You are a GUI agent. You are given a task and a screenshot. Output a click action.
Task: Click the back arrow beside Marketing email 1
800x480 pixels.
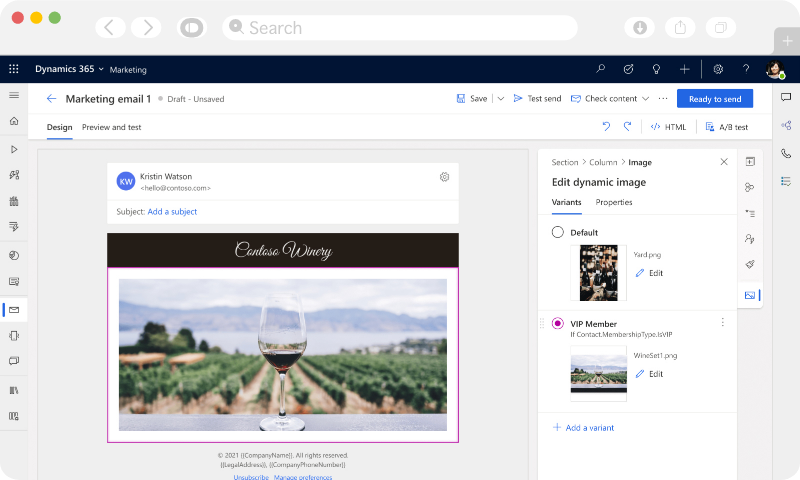coord(51,99)
